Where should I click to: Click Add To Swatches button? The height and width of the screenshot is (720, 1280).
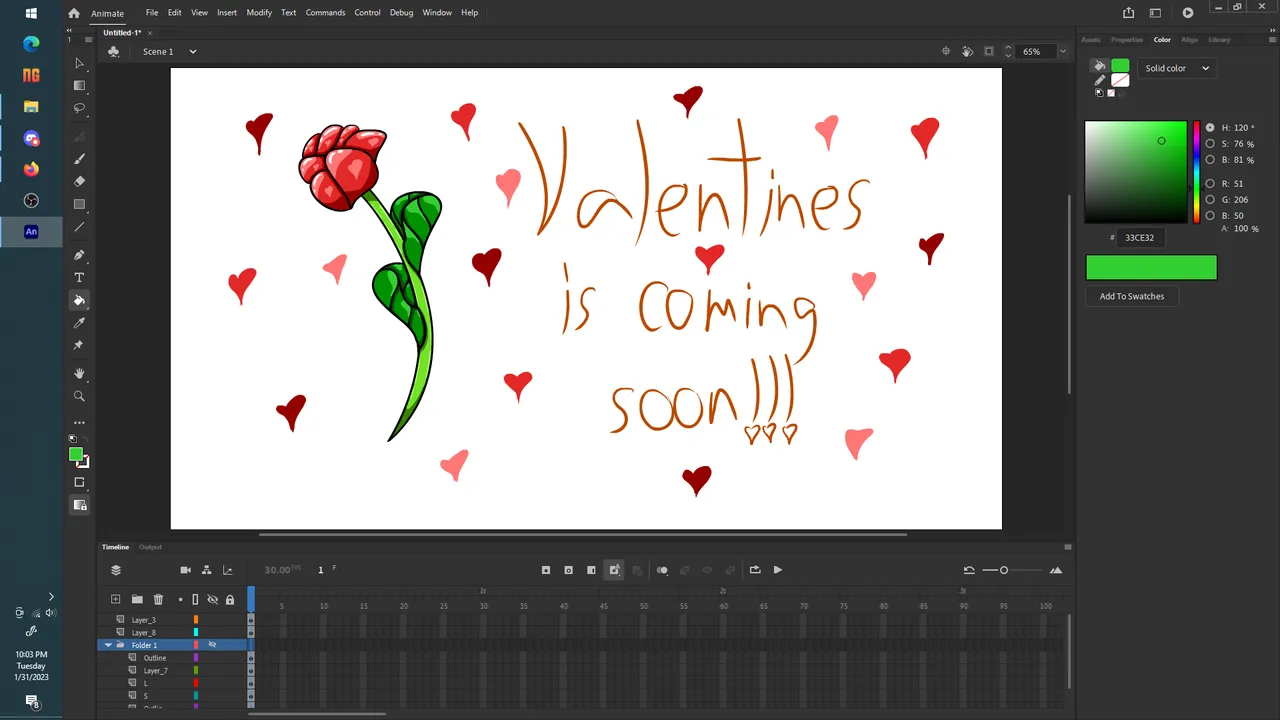coord(1132,296)
